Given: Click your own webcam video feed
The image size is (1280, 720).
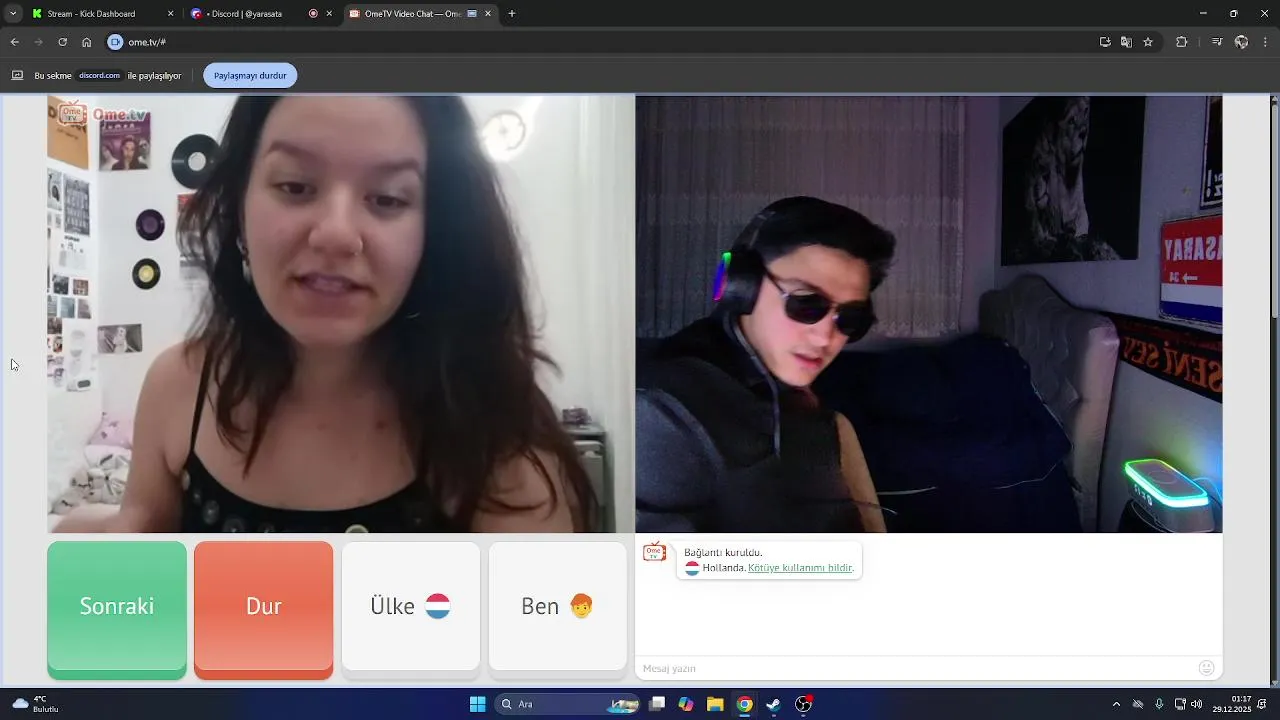Looking at the screenshot, I should (929, 314).
